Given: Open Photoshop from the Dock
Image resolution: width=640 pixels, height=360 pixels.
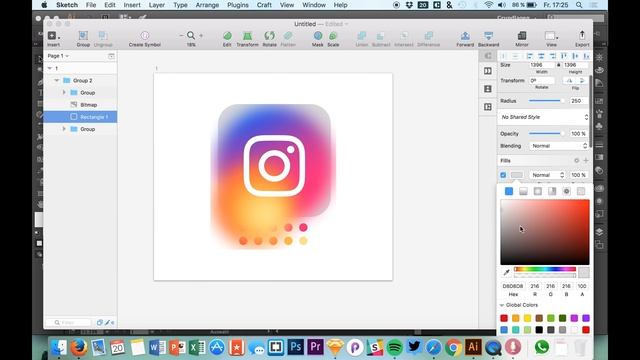Looking at the screenshot, I should coord(296,347).
